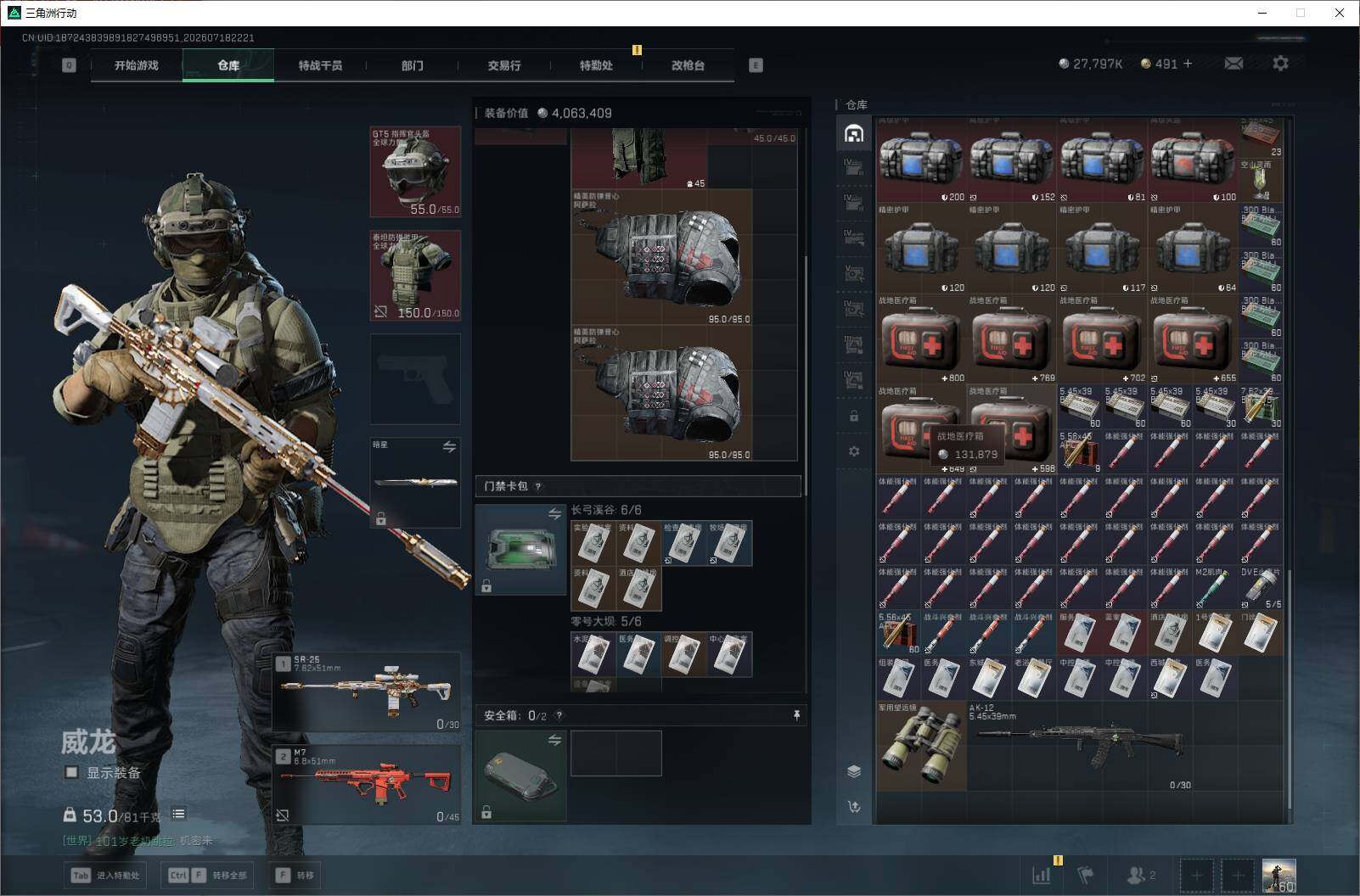Select the 暗星 melee weapon slot
Viewport: 1360px width, 896px height.
(415, 483)
